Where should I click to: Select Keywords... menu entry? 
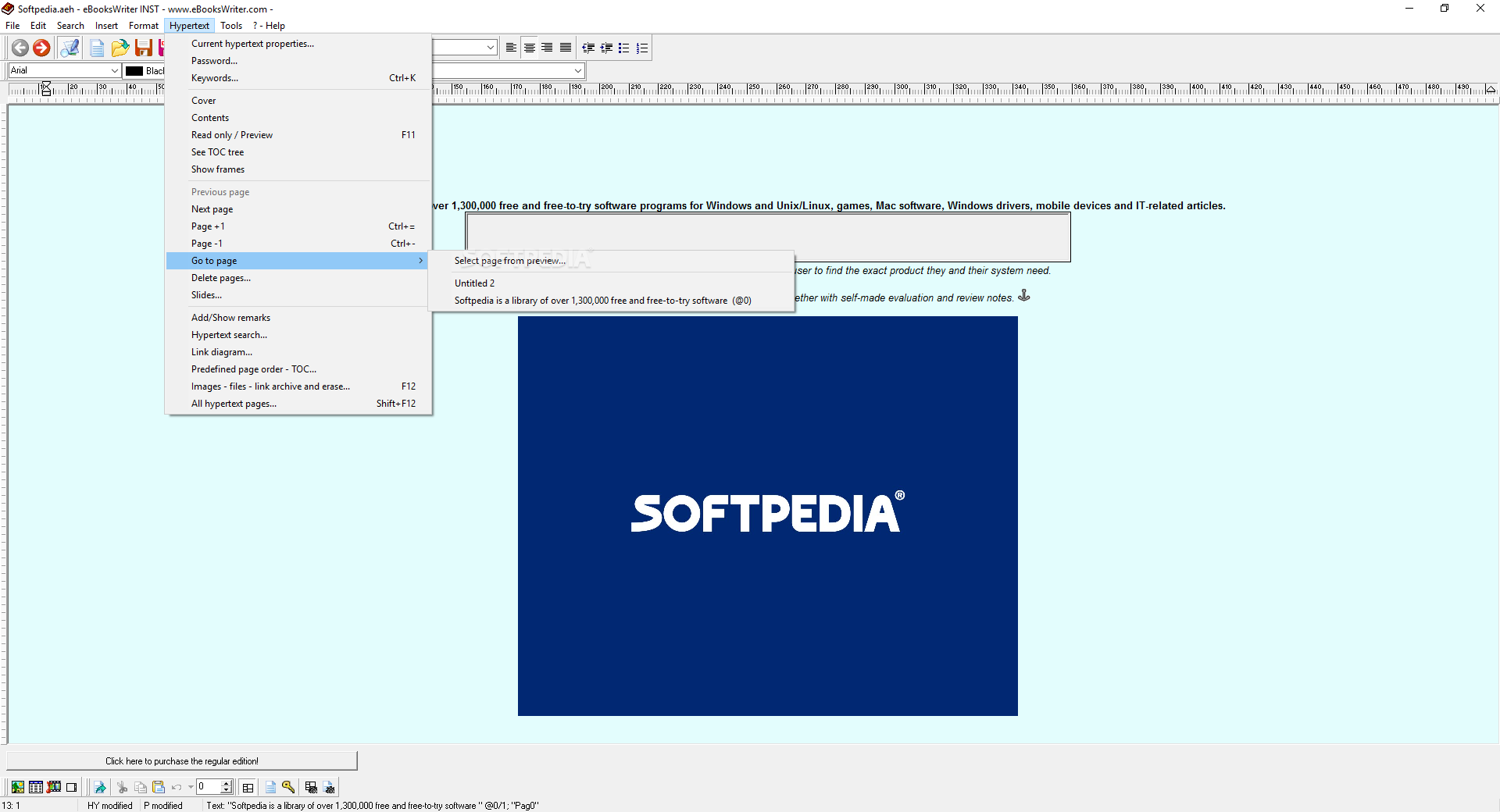(x=298, y=78)
